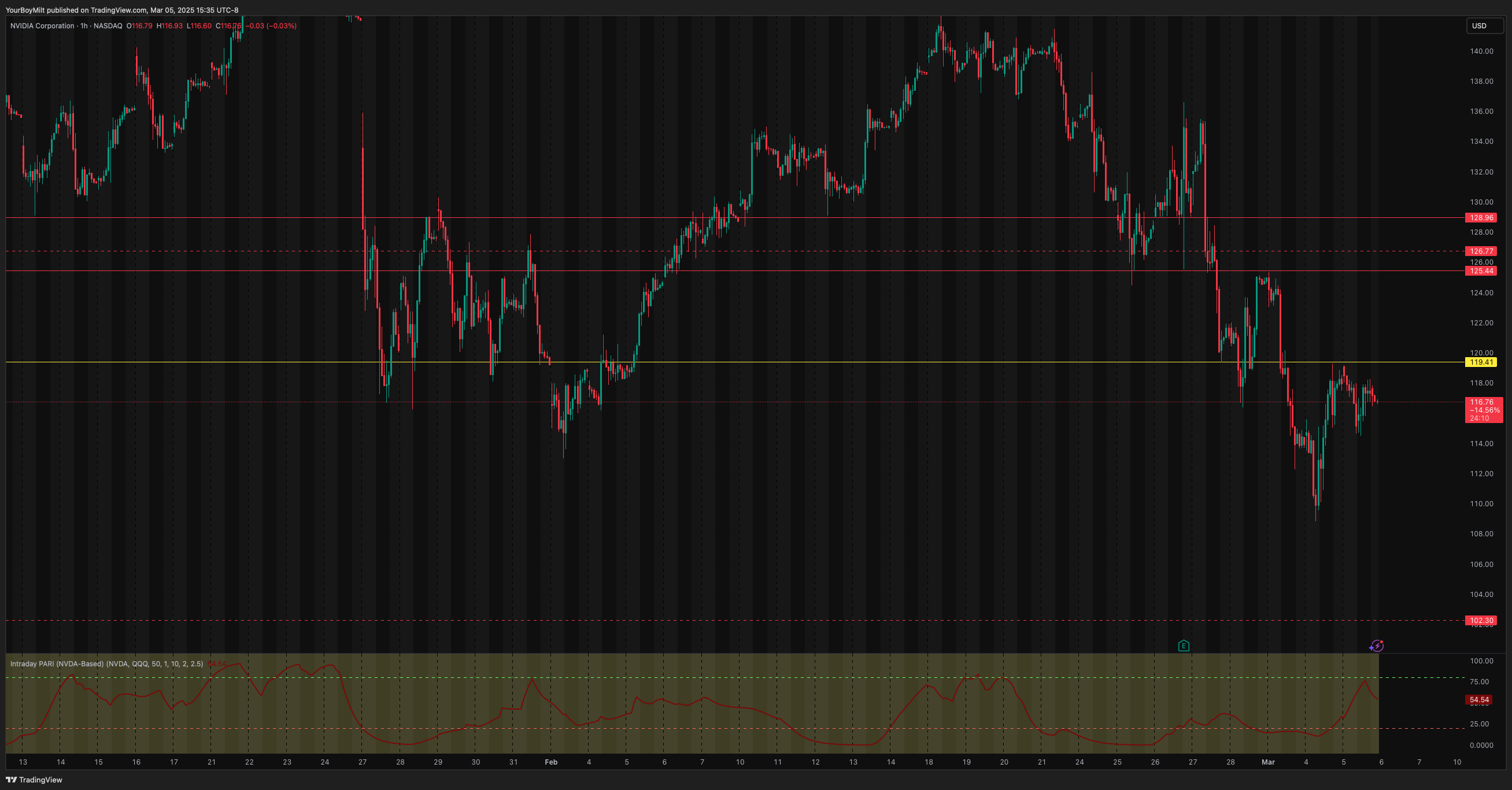
Task: Click the 0.0000 tick on indicator scale
Action: point(1481,746)
